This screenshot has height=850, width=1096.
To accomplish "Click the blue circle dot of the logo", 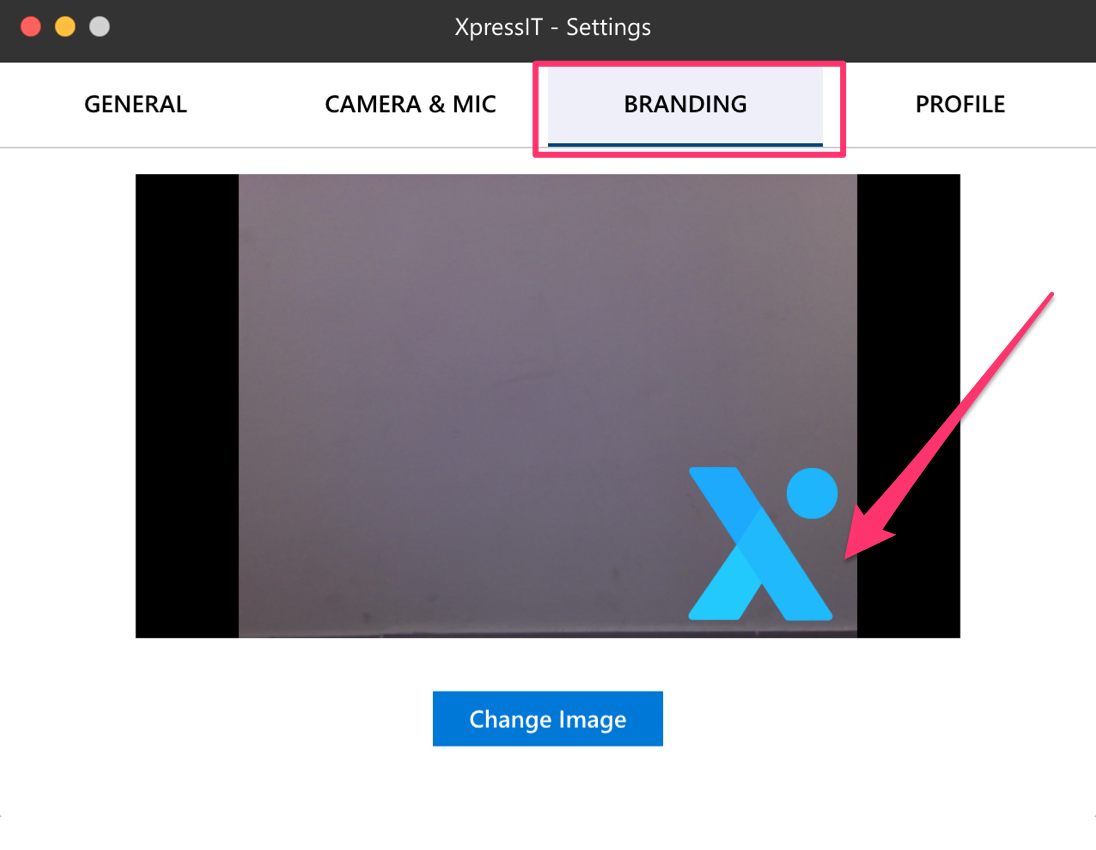I will pyautogui.click(x=812, y=494).
